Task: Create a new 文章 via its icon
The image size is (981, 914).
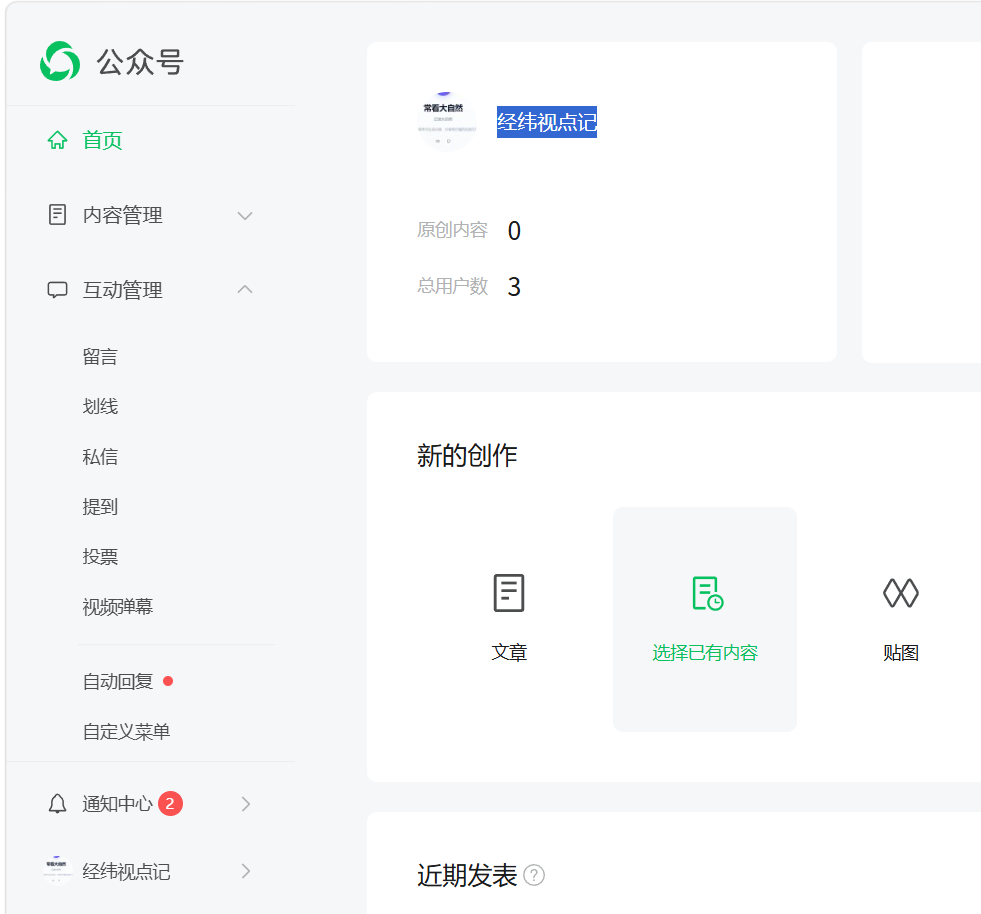Action: [x=509, y=592]
